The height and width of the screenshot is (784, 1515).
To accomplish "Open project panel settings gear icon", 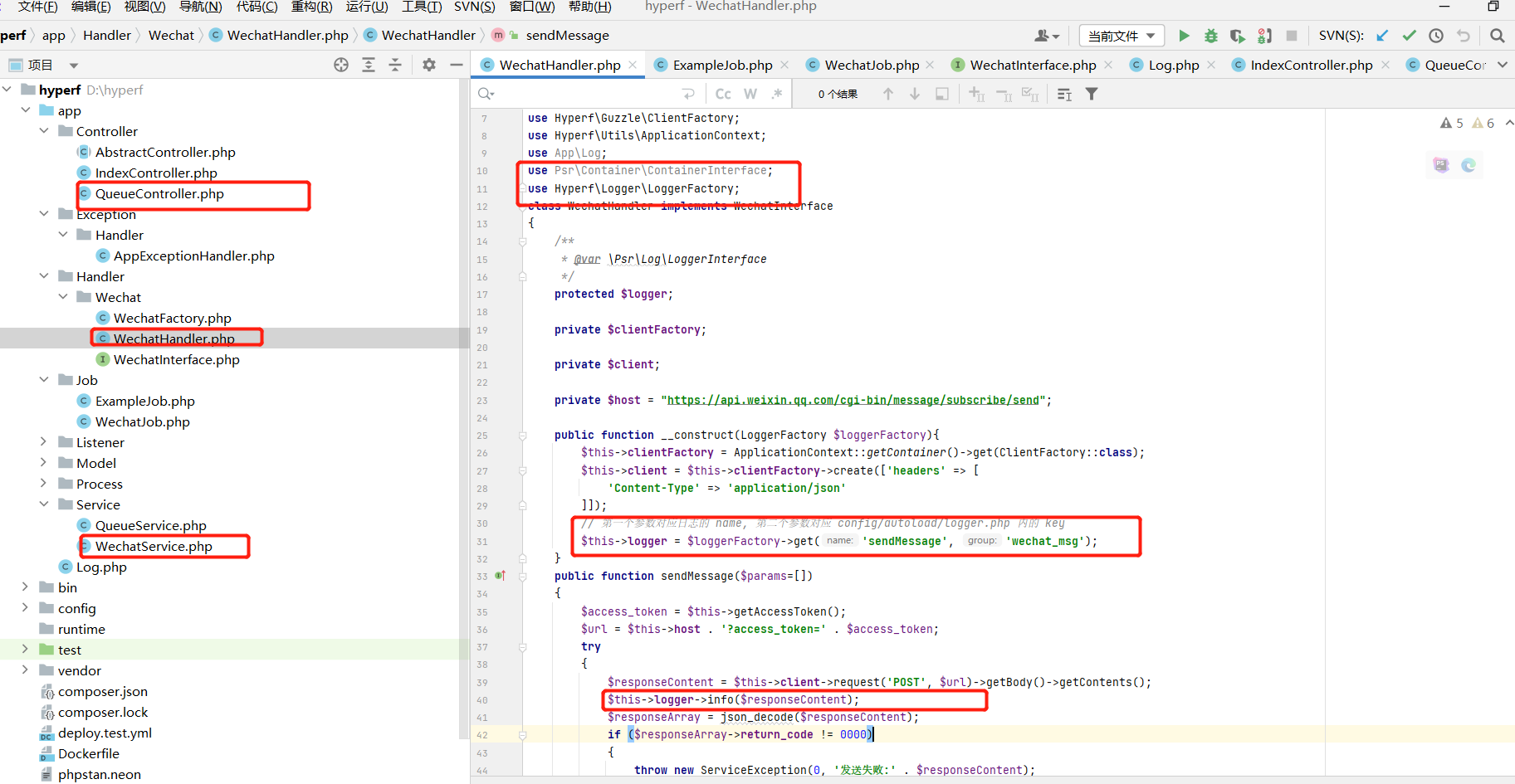I will pyautogui.click(x=428, y=64).
